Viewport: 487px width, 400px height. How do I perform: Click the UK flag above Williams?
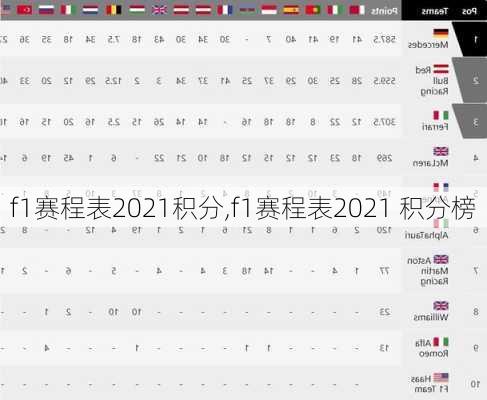pyautogui.click(x=441, y=306)
